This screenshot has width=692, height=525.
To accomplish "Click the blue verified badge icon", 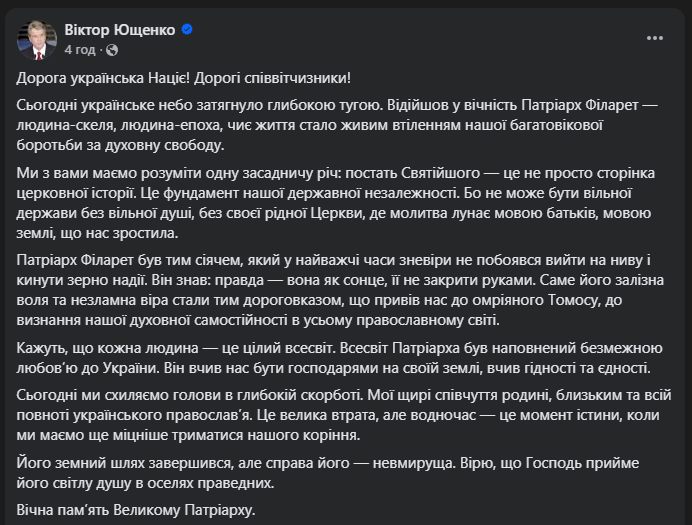I will click(x=187, y=30).
